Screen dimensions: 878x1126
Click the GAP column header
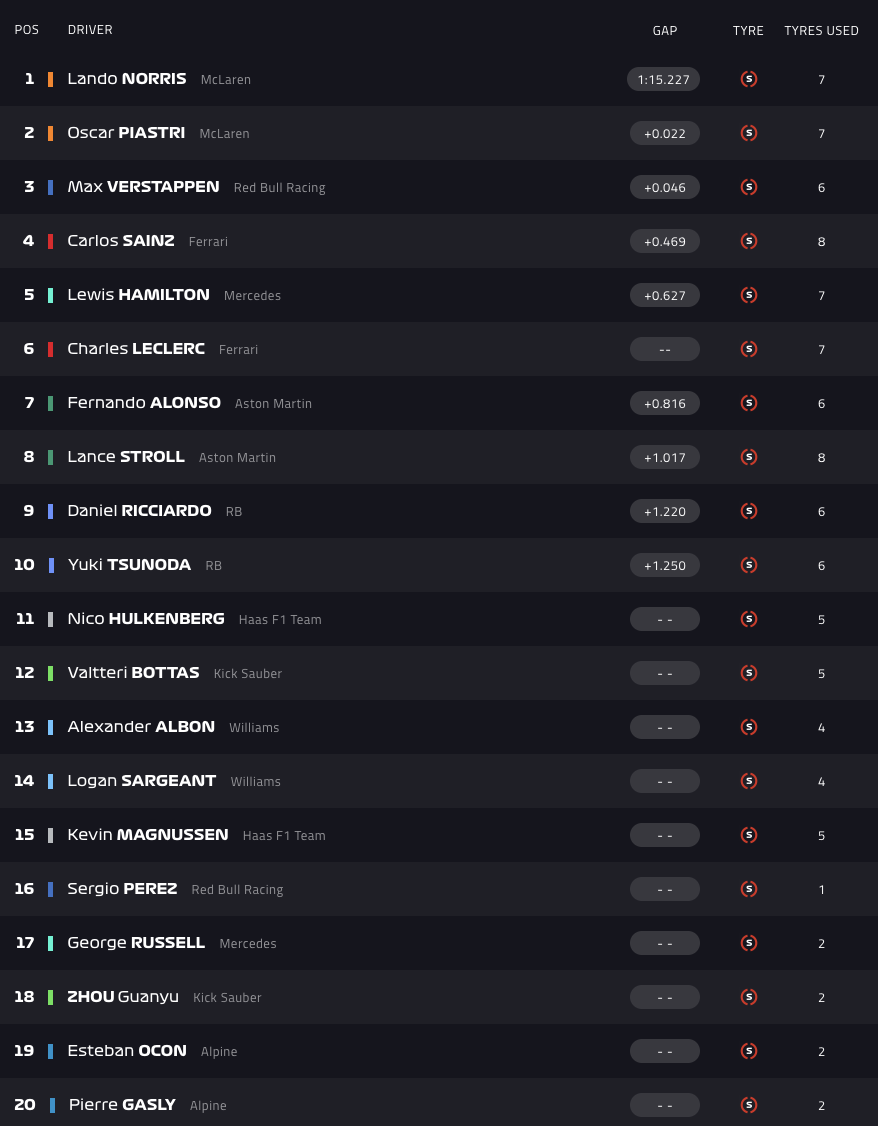(x=665, y=30)
